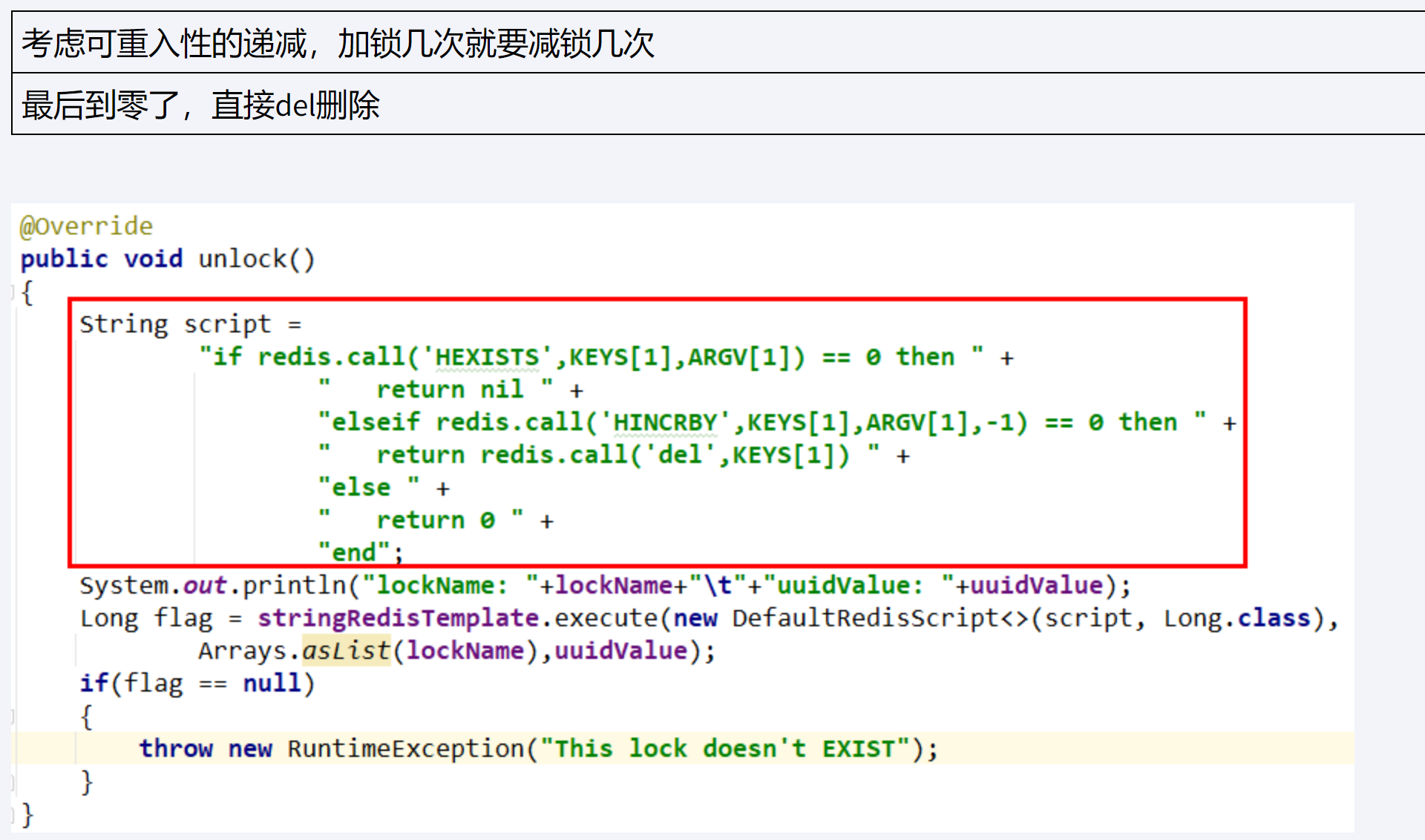1425x840 pixels.
Task: Click the first table row about reentrant decrement
Action: (x=338, y=43)
